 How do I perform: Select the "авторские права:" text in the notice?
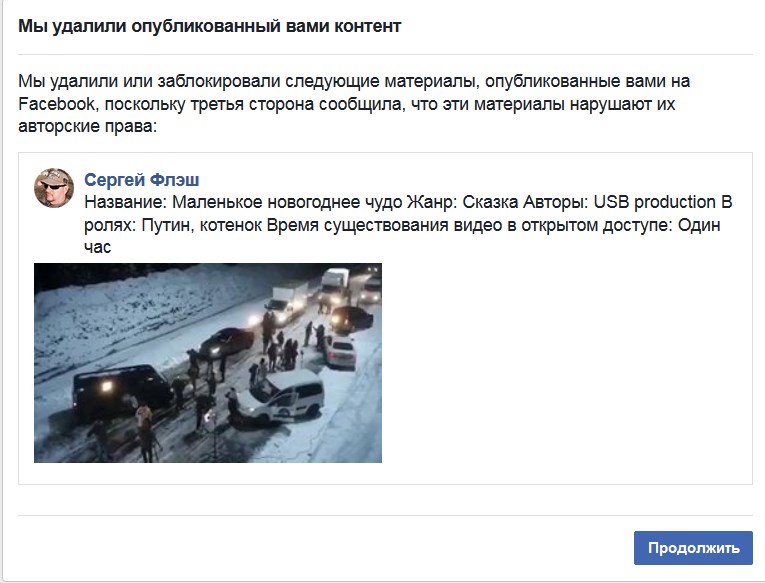(x=88, y=126)
